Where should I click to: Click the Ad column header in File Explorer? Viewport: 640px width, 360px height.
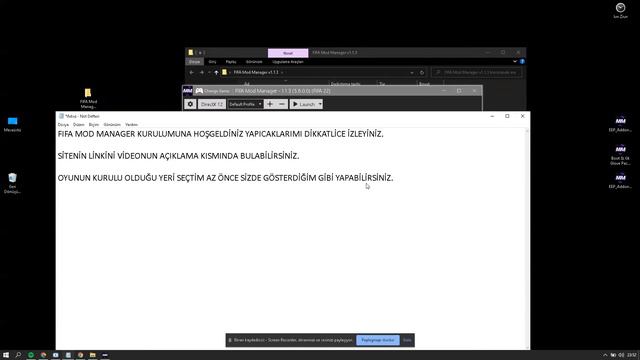coord(247,84)
